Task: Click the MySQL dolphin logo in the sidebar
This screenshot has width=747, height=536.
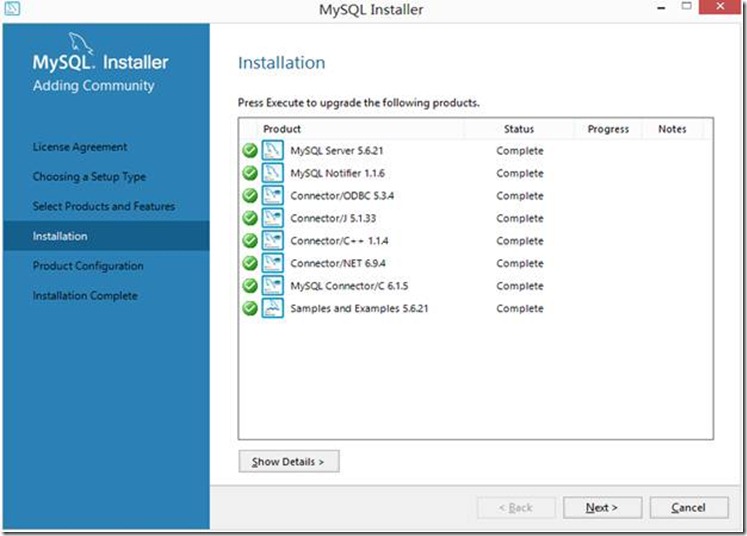Action: coord(81,43)
